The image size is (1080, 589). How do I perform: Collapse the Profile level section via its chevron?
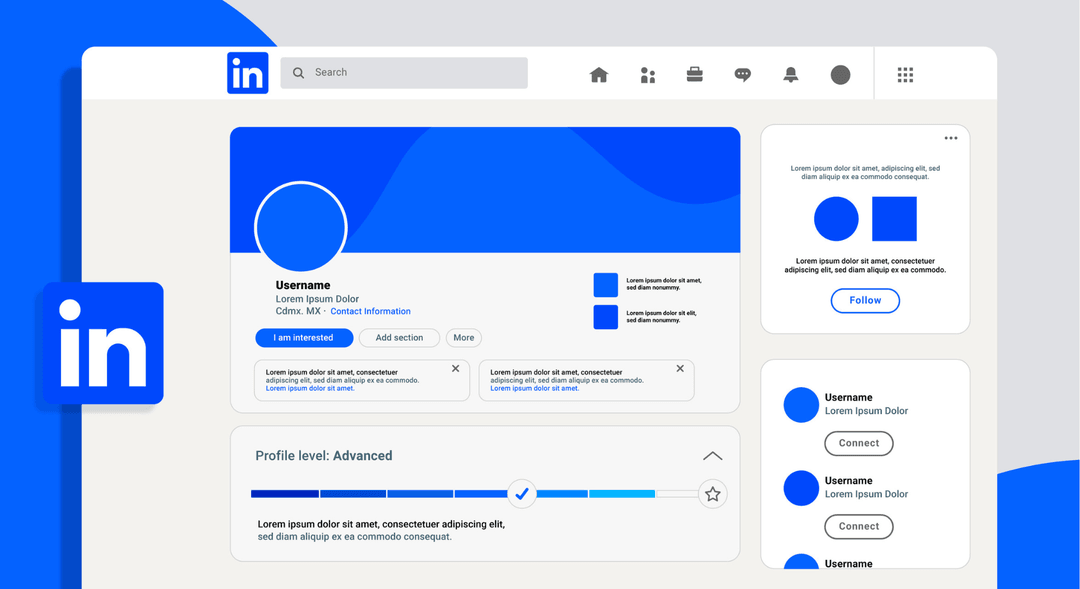coord(712,455)
